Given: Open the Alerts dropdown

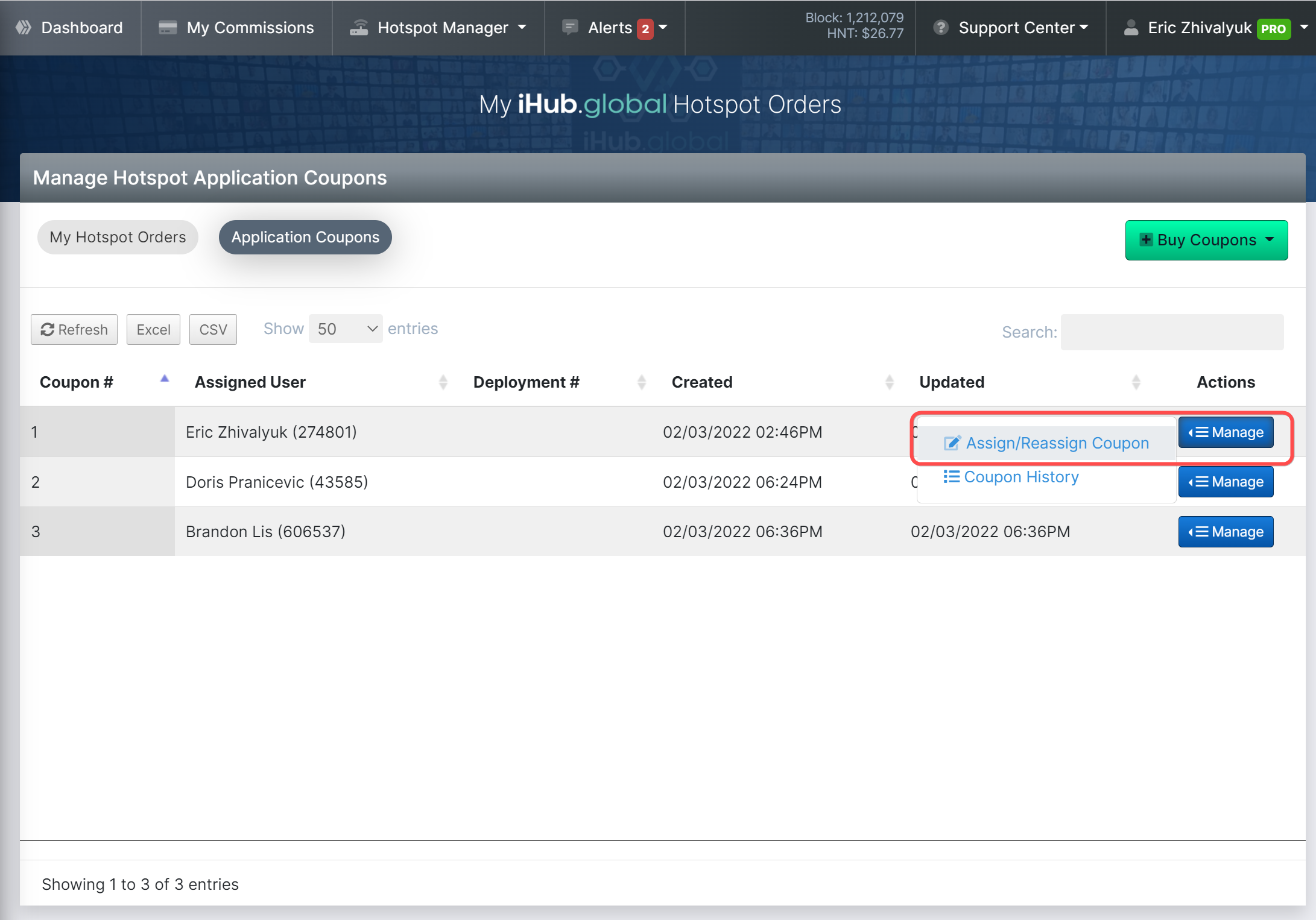Looking at the screenshot, I should coord(615,28).
